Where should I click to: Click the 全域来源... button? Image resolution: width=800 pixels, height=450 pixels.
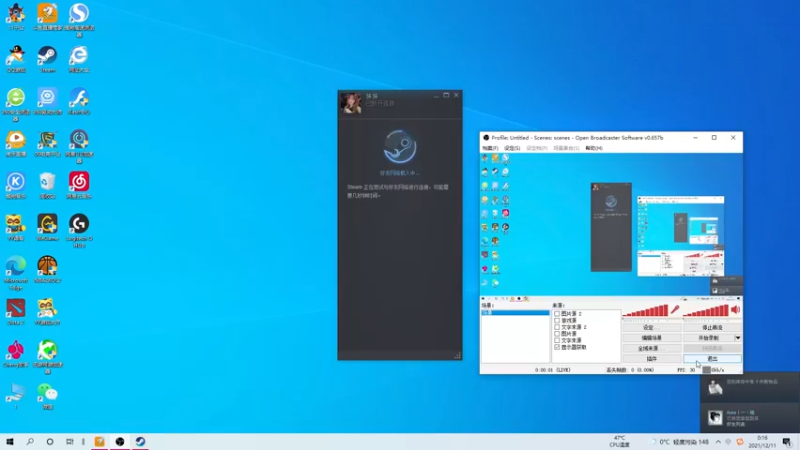[x=652, y=348]
